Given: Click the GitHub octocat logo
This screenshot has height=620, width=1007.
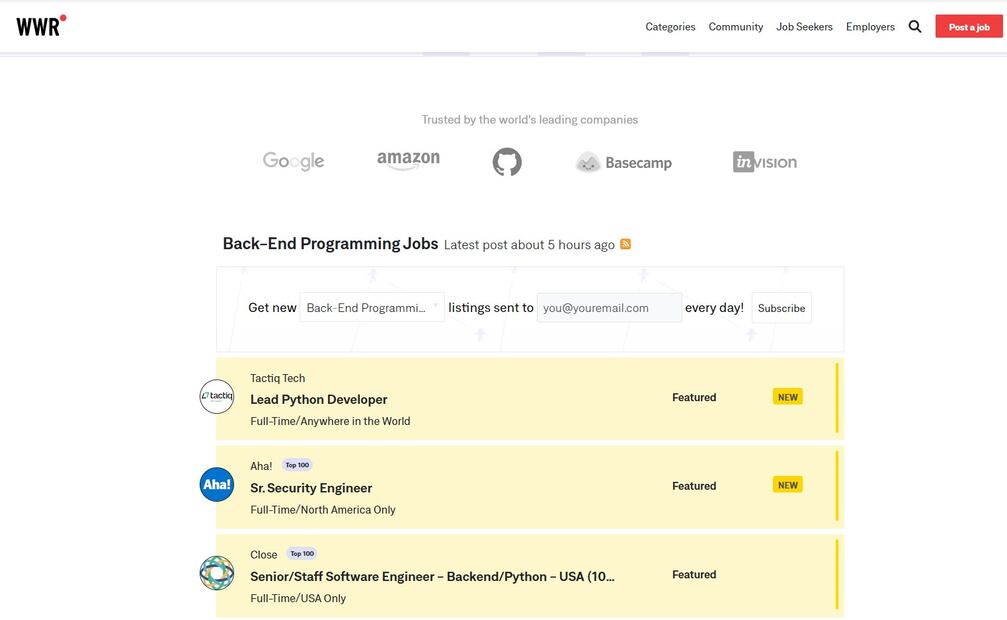Looking at the screenshot, I should click(507, 162).
